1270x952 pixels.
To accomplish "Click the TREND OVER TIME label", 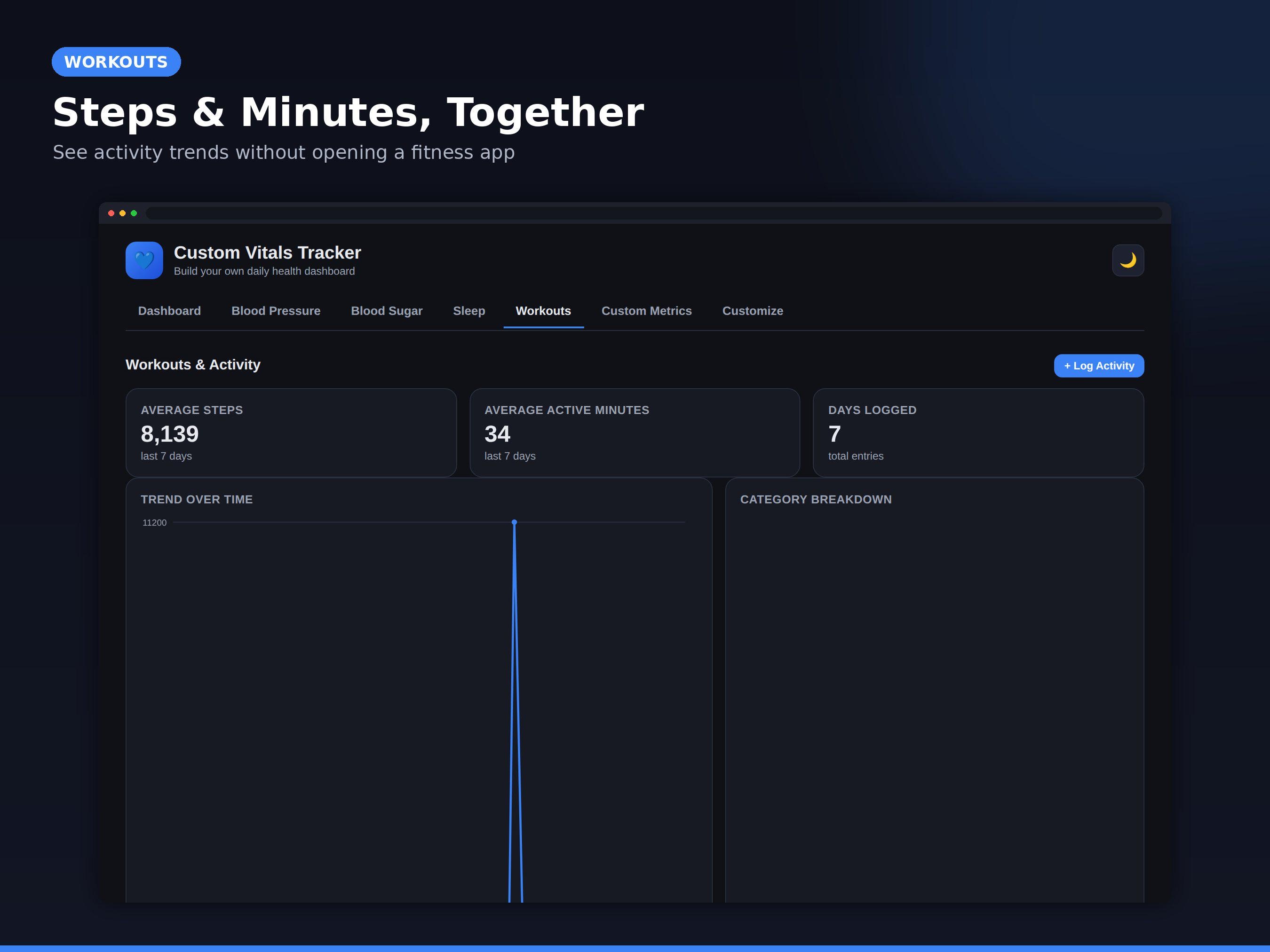I will tap(196, 499).
